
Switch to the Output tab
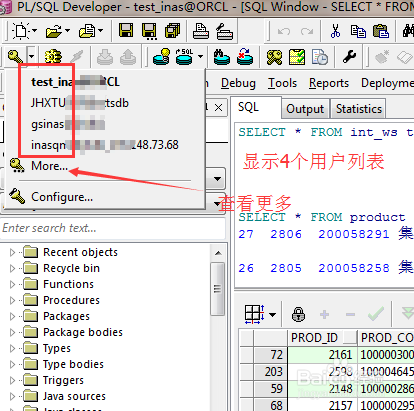[x=305, y=109]
